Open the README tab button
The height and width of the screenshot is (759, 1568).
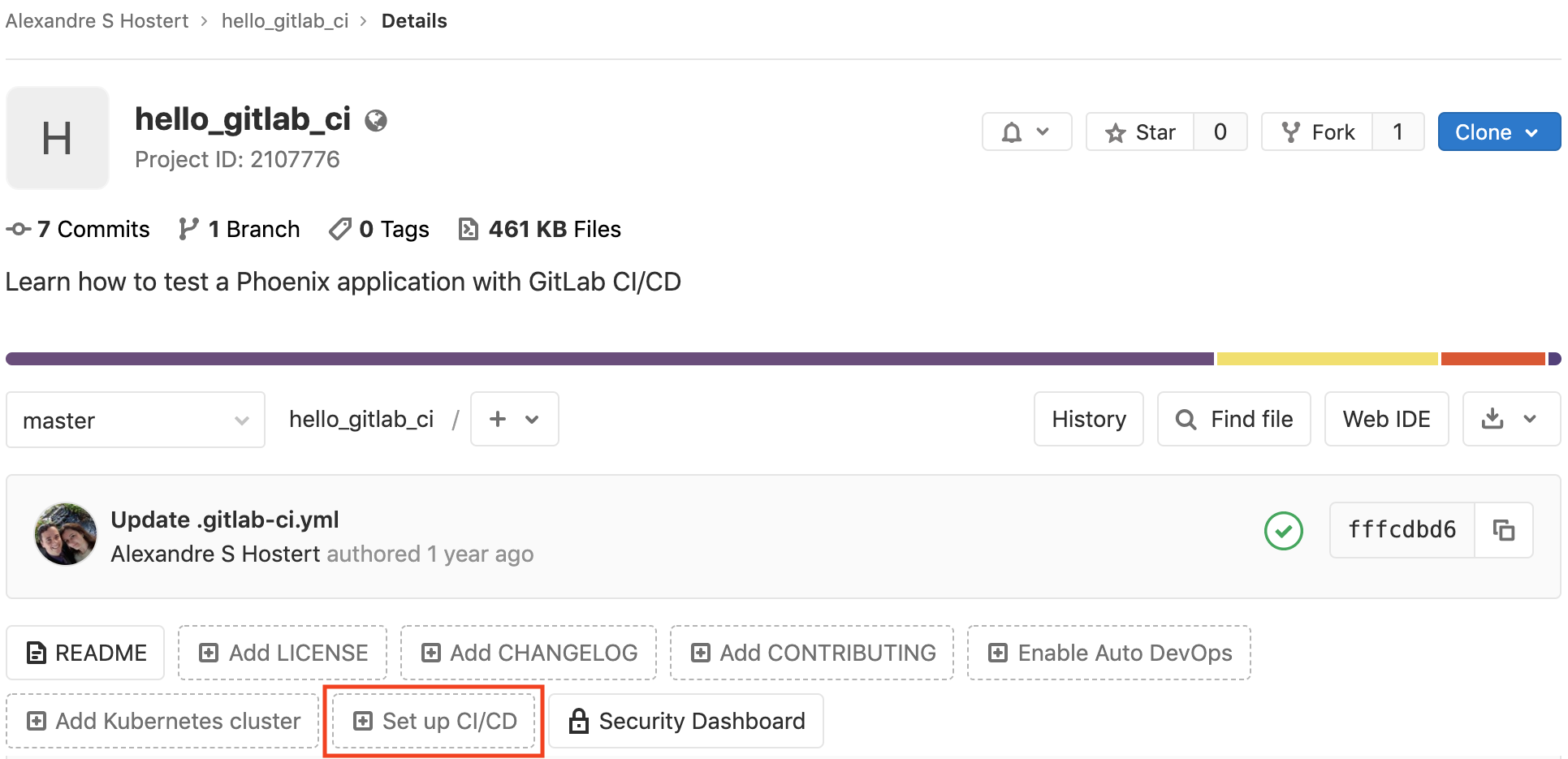pos(86,653)
